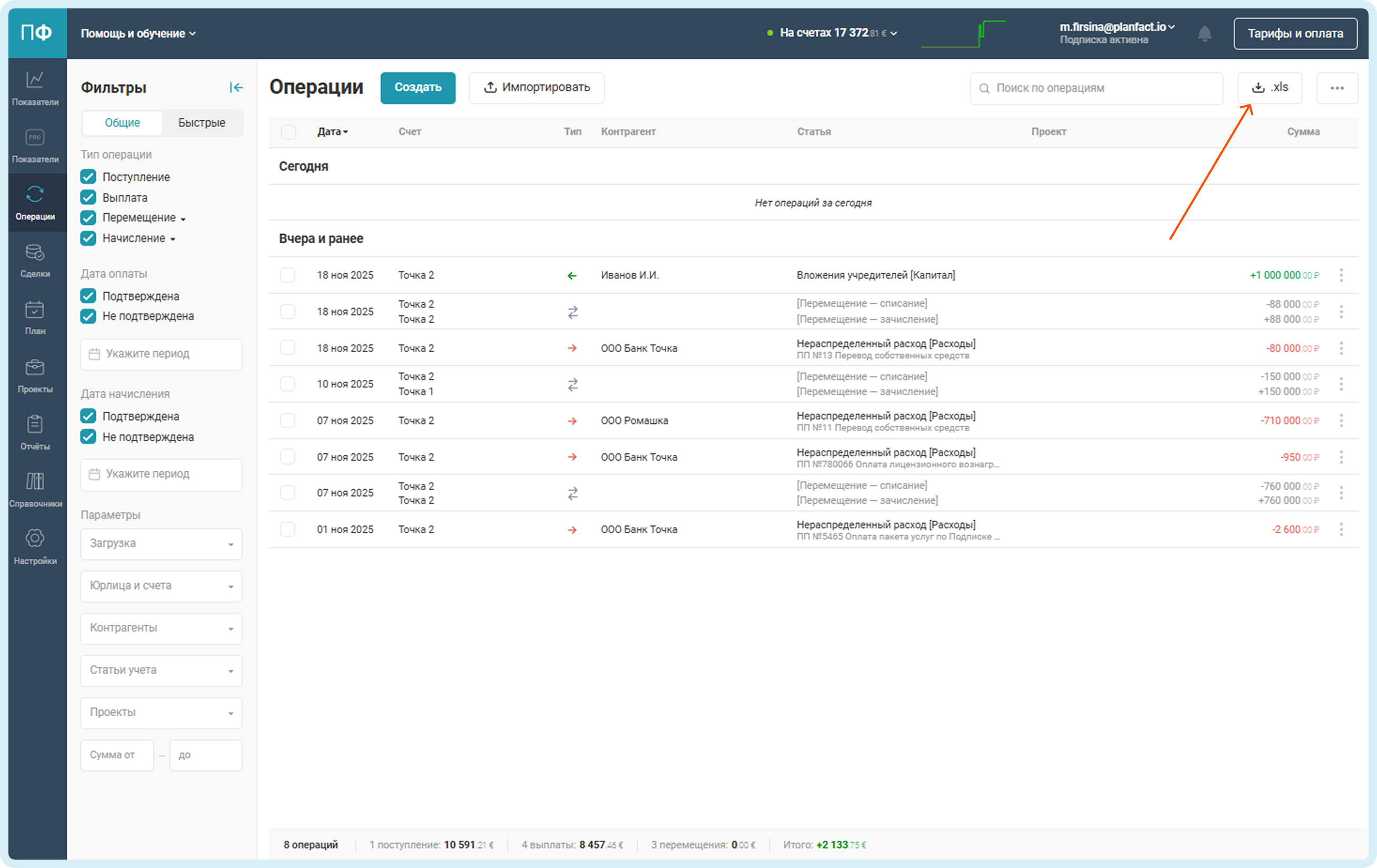The height and width of the screenshot is (868, 1377).
Task: Click the Создать button
Action: point(417,88)
